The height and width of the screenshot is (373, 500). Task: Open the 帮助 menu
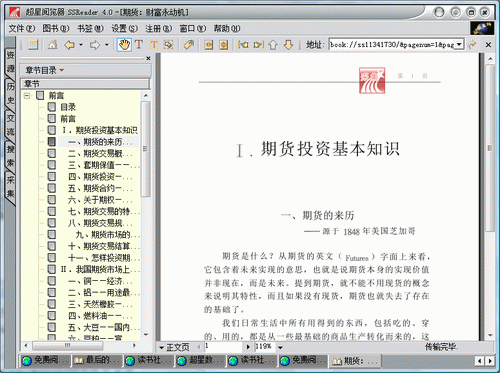click(227, 29)
